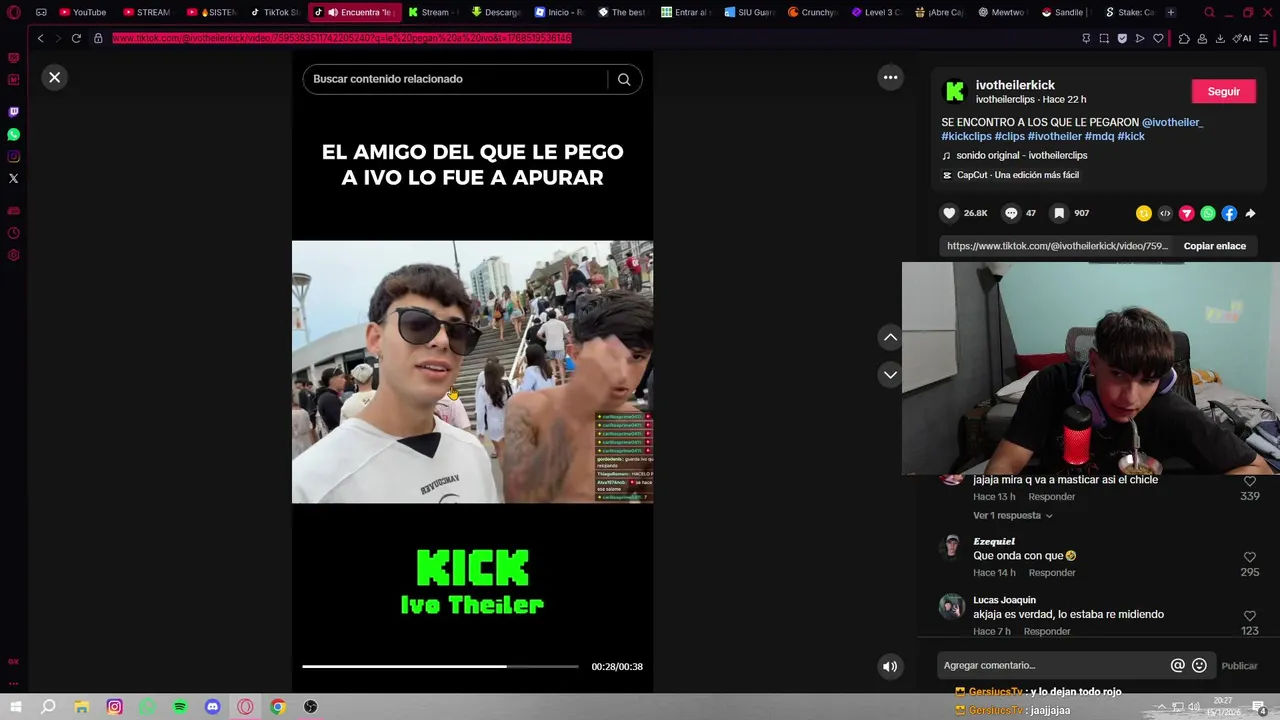This screenshot has height=720, width=1280.
Task: Open WhatsApp in Opera sidebar
Action: (x=13, y=134)
